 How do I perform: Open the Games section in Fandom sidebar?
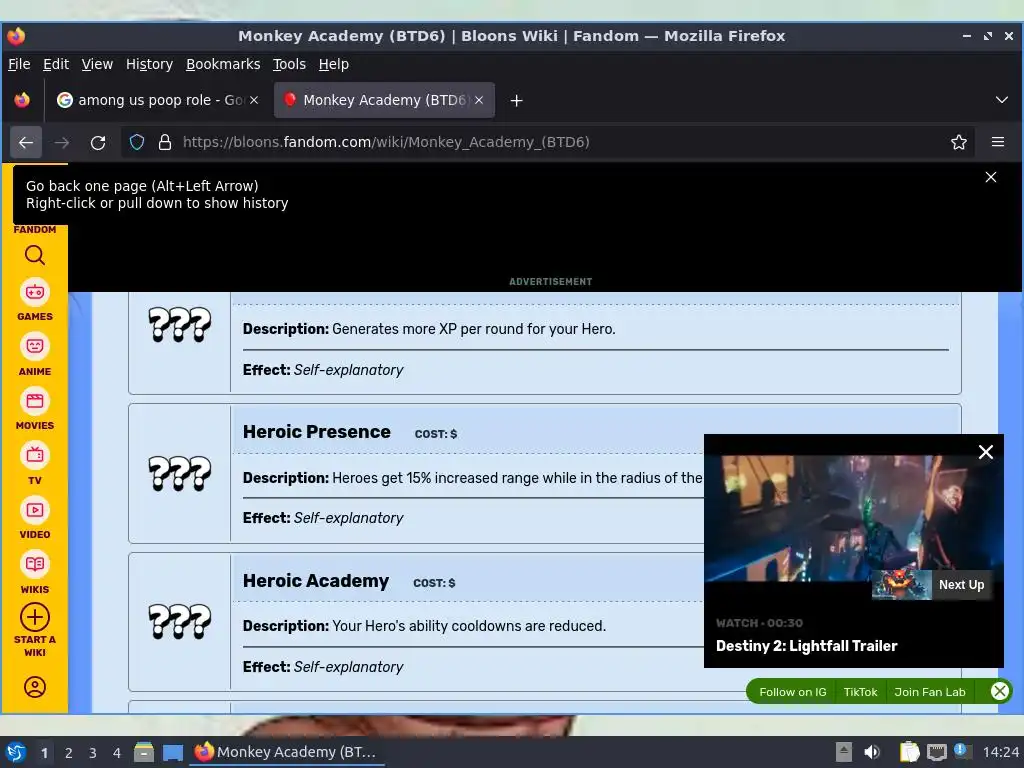point(35,300)
